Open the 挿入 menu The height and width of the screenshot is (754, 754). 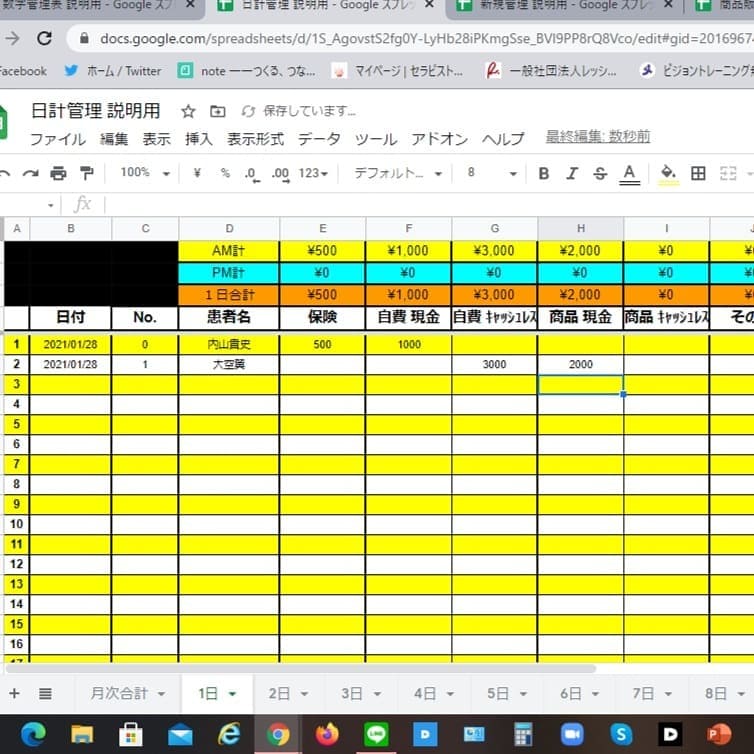click(199, 139)
